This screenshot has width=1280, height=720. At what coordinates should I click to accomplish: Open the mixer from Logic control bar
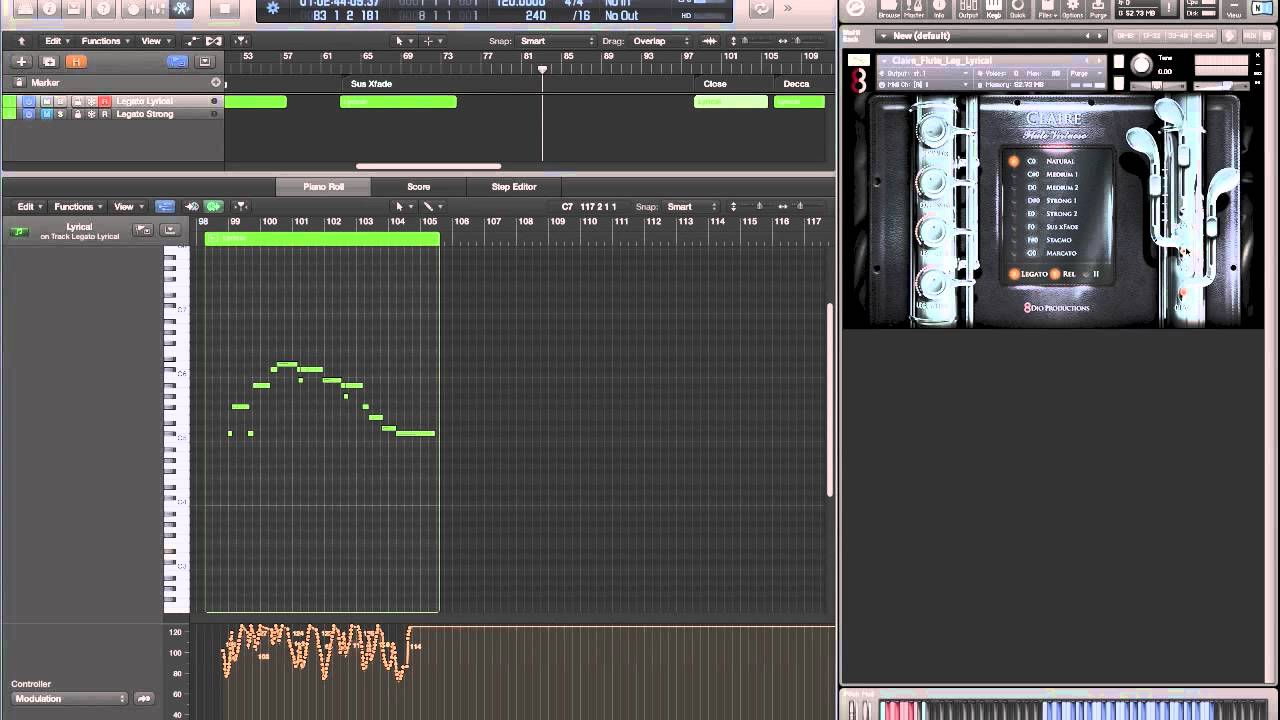tap(157, 8)
